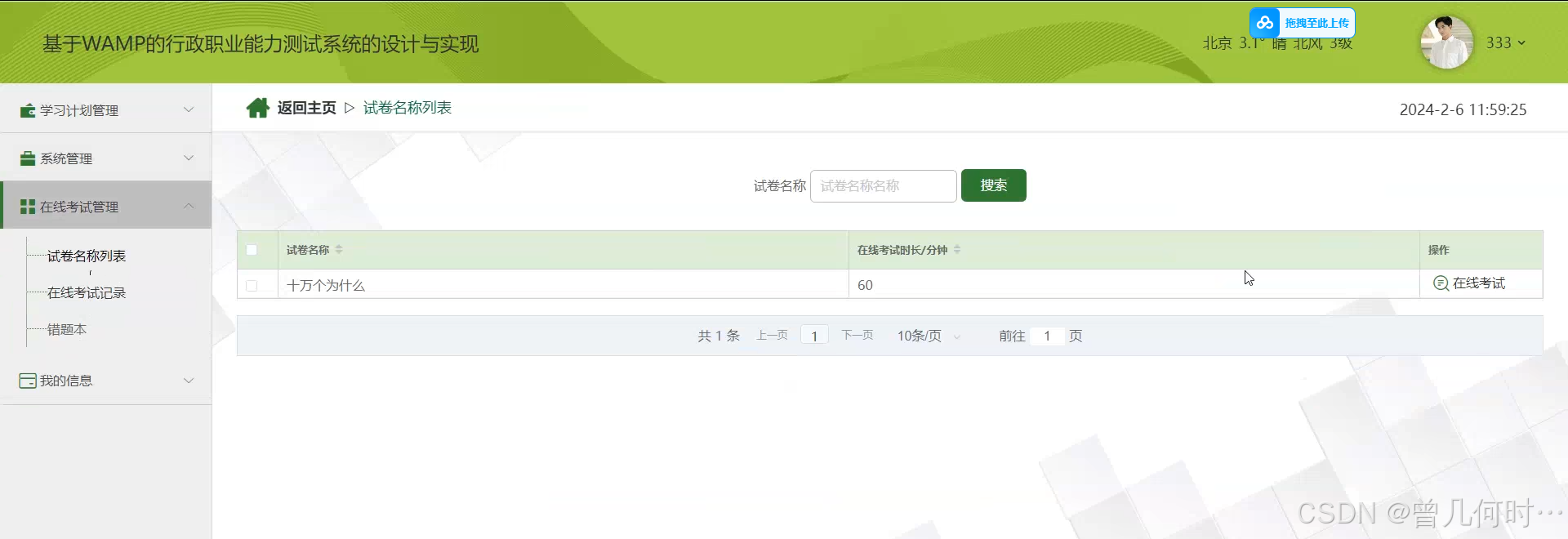Focus the 试卷名称 search input field
The width and height of the screenshot is (1568, 539).
point(884,186)
